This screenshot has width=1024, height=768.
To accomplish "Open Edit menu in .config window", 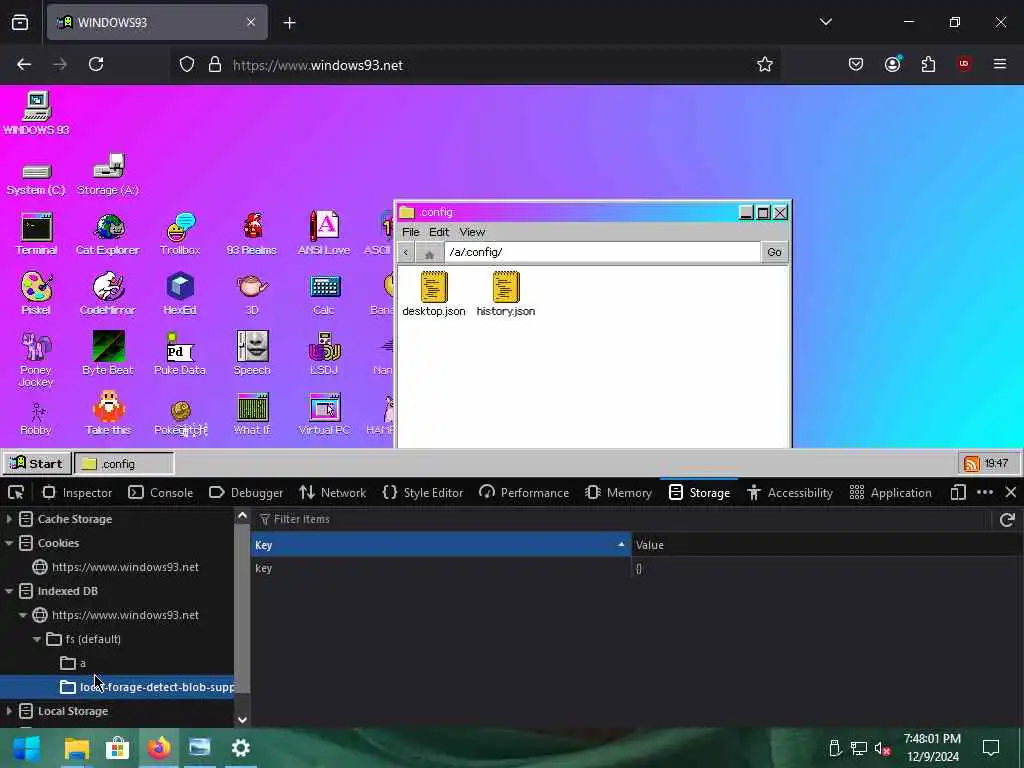I will [x=439, y=232].
